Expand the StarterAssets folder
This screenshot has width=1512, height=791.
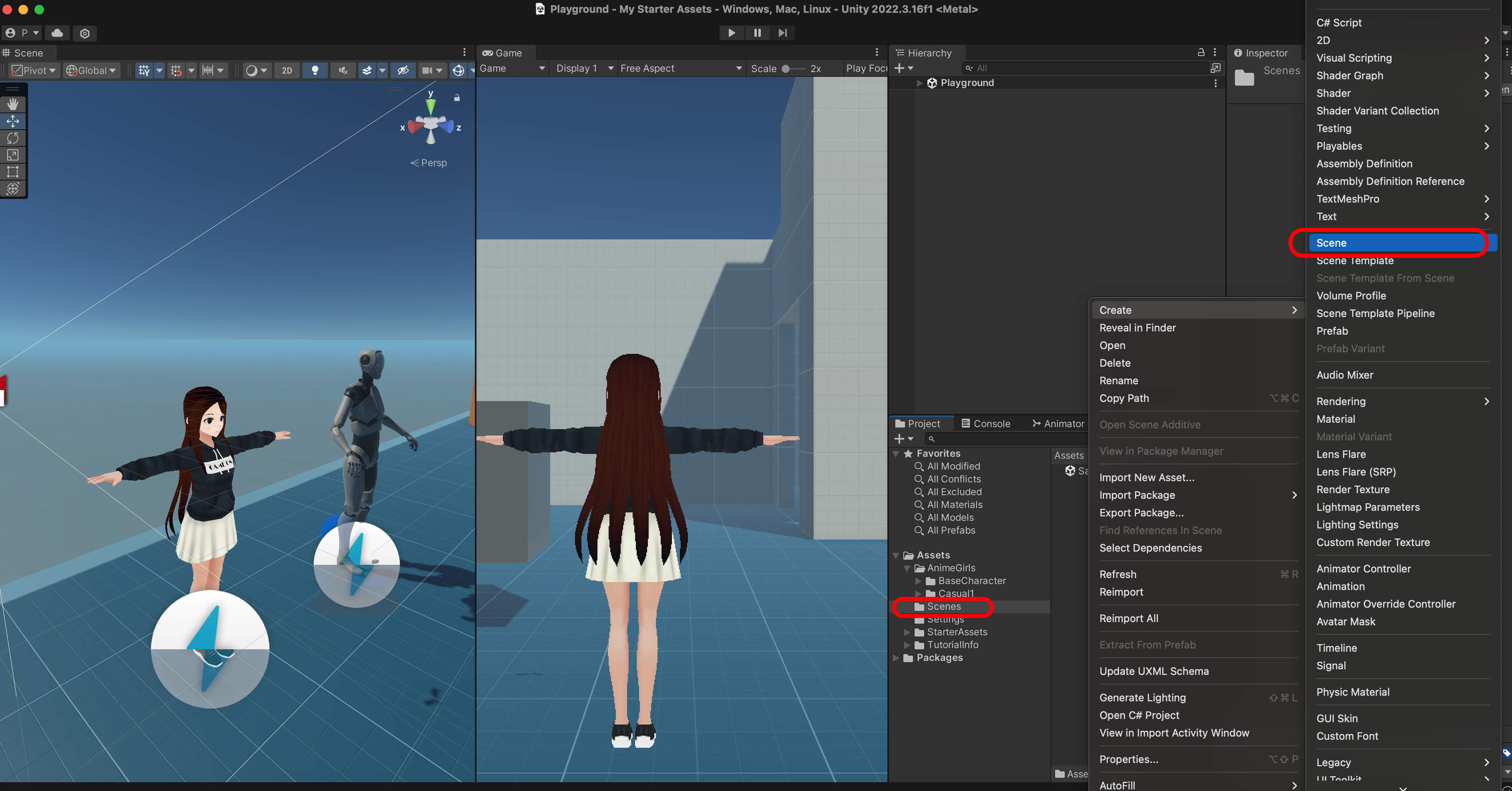pos(907,632)
